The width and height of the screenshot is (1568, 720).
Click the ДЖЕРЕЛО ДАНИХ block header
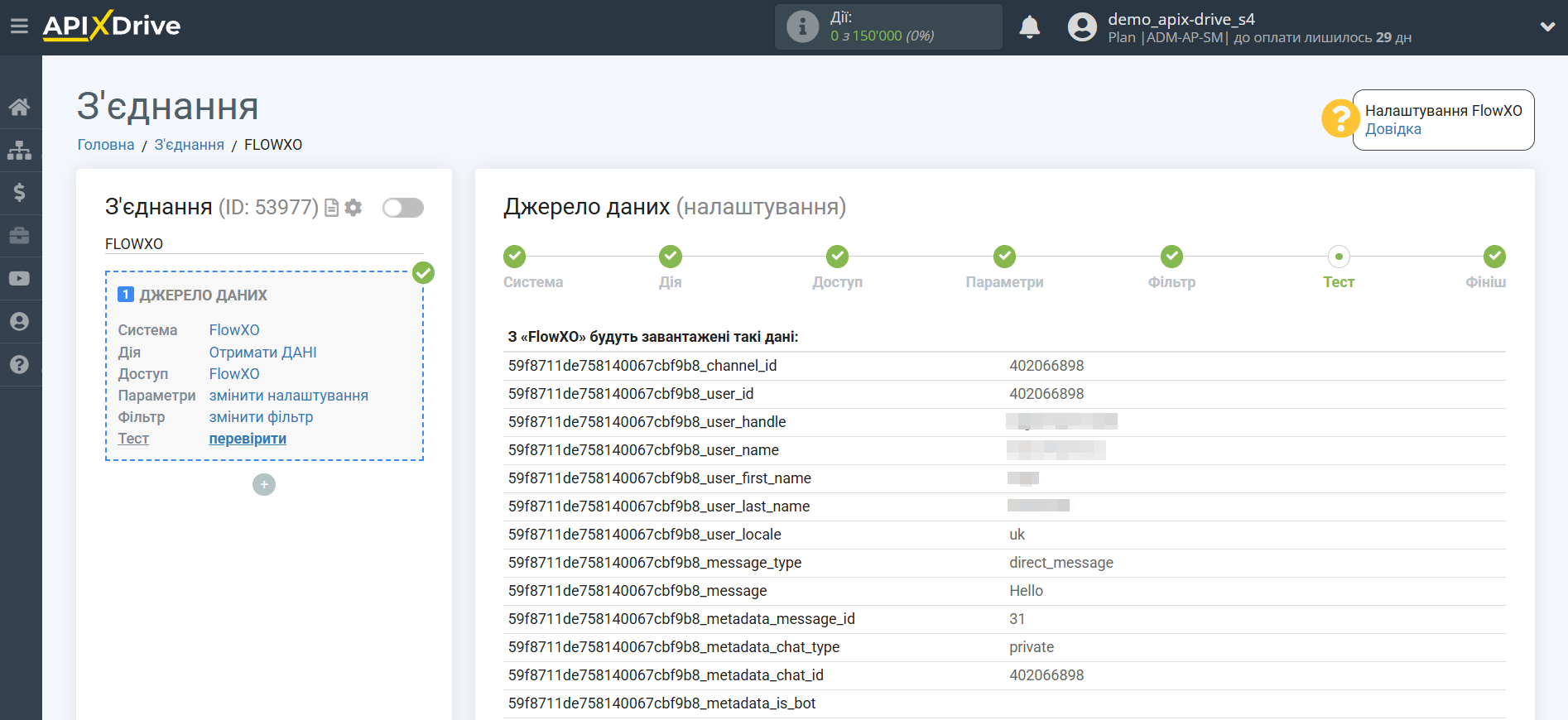click(203, 295)
